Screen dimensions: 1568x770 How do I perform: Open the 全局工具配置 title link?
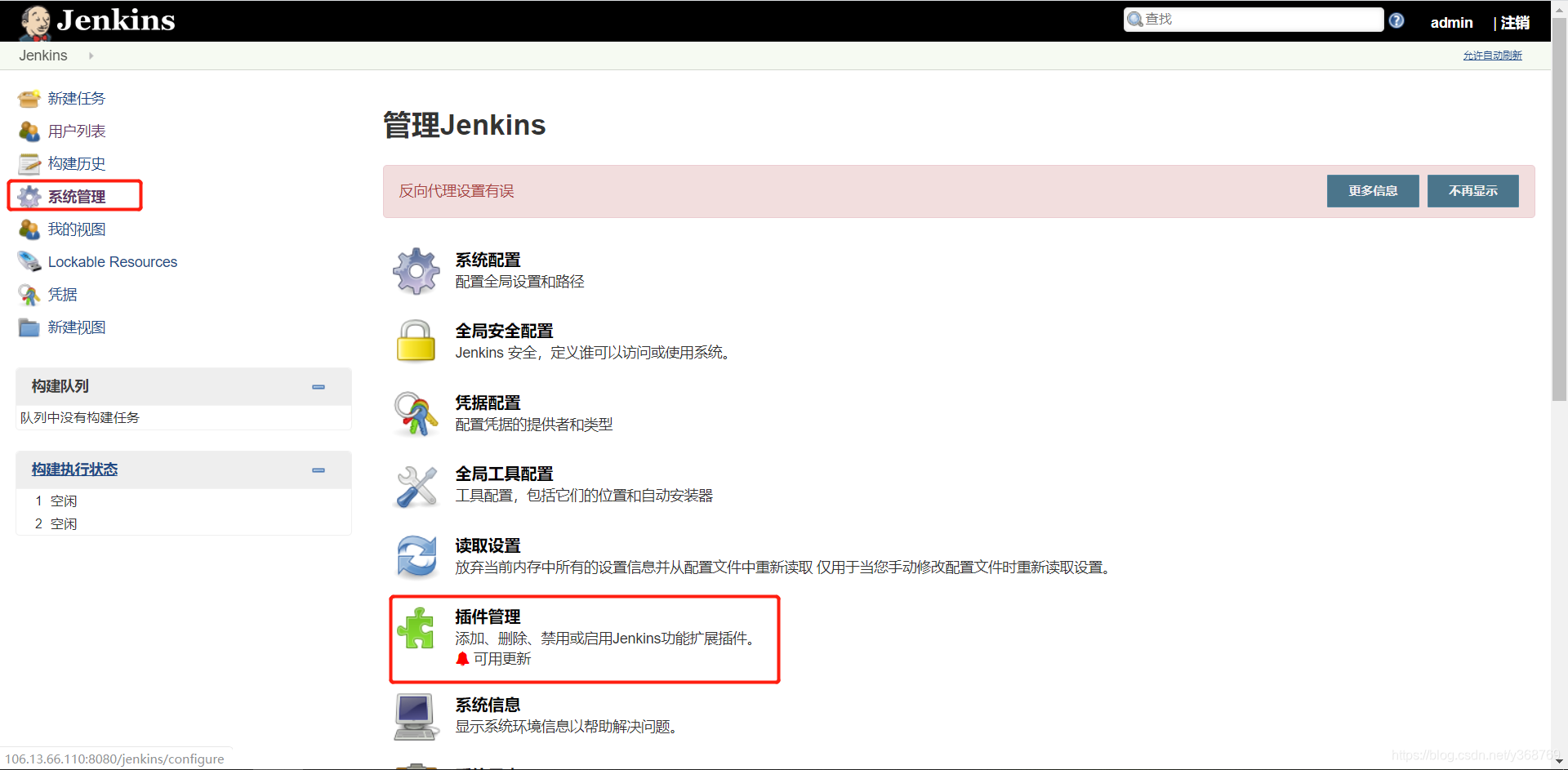(504, 474)
